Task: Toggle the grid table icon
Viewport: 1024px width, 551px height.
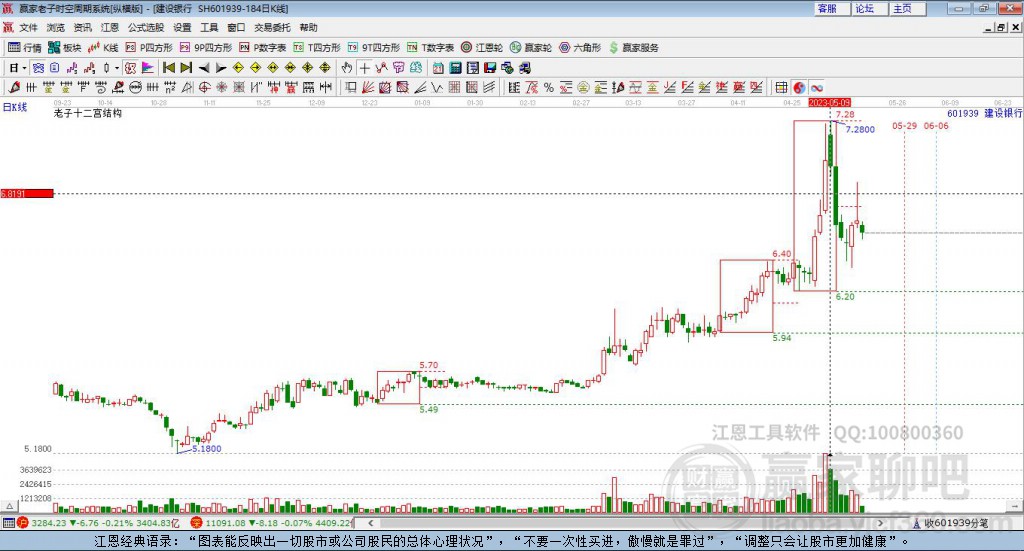Action: click(x=781, y=87)
